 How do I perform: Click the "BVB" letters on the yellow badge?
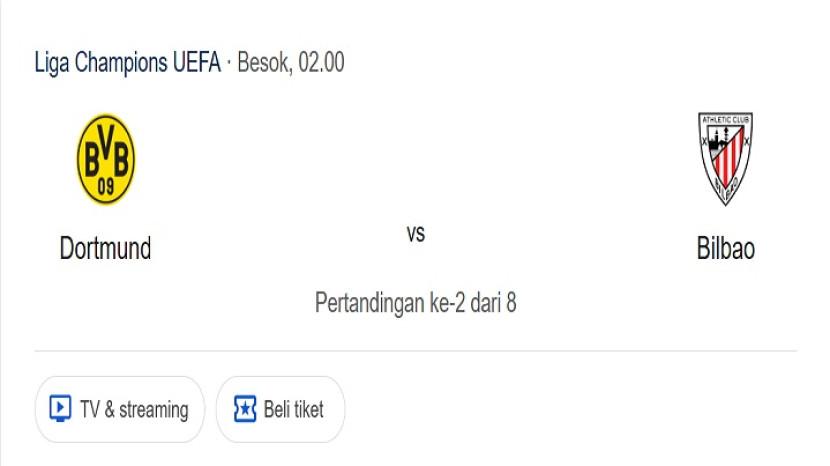105,156
